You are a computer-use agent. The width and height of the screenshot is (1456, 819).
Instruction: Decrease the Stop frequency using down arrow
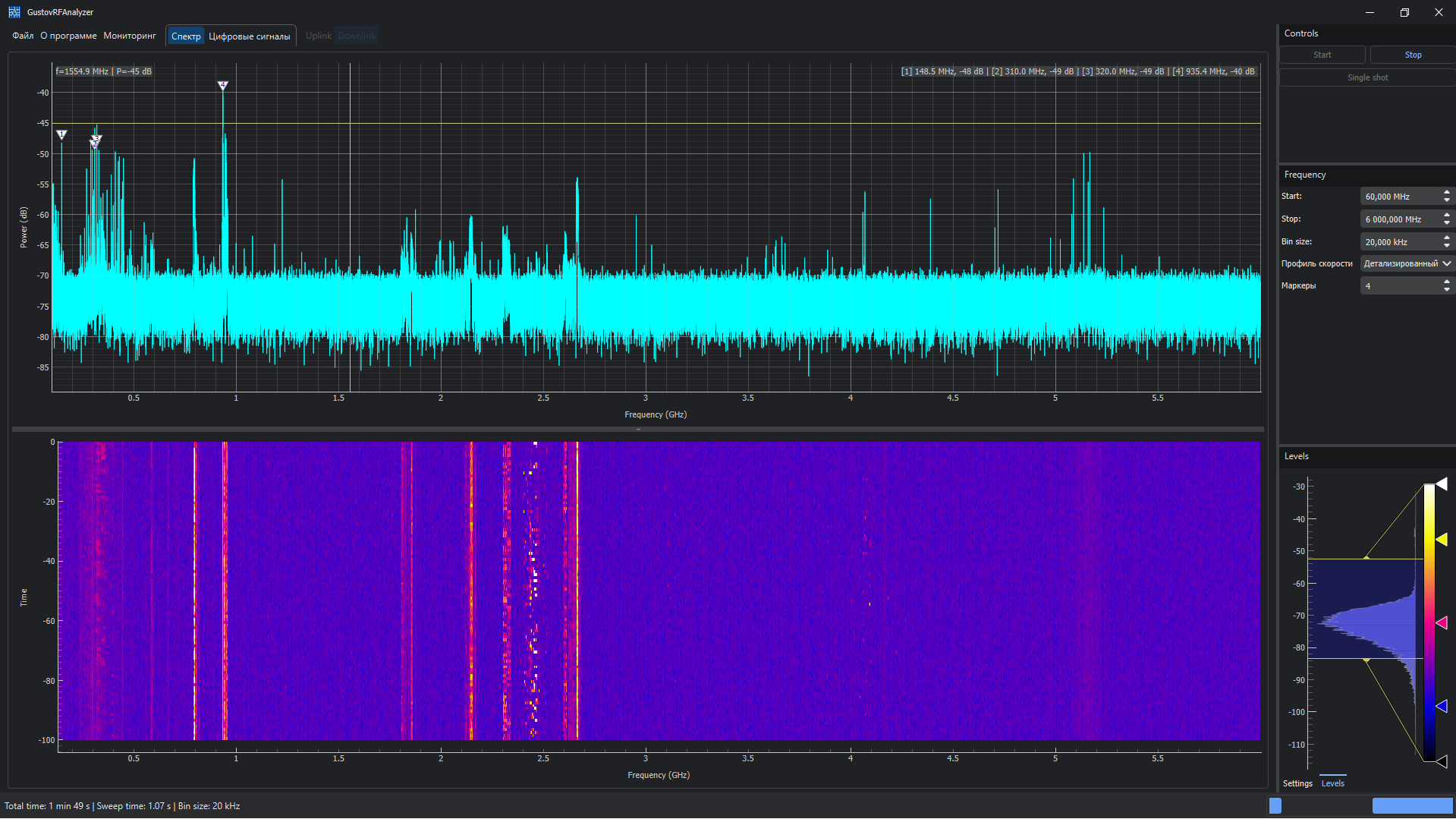pos(1447,222)
